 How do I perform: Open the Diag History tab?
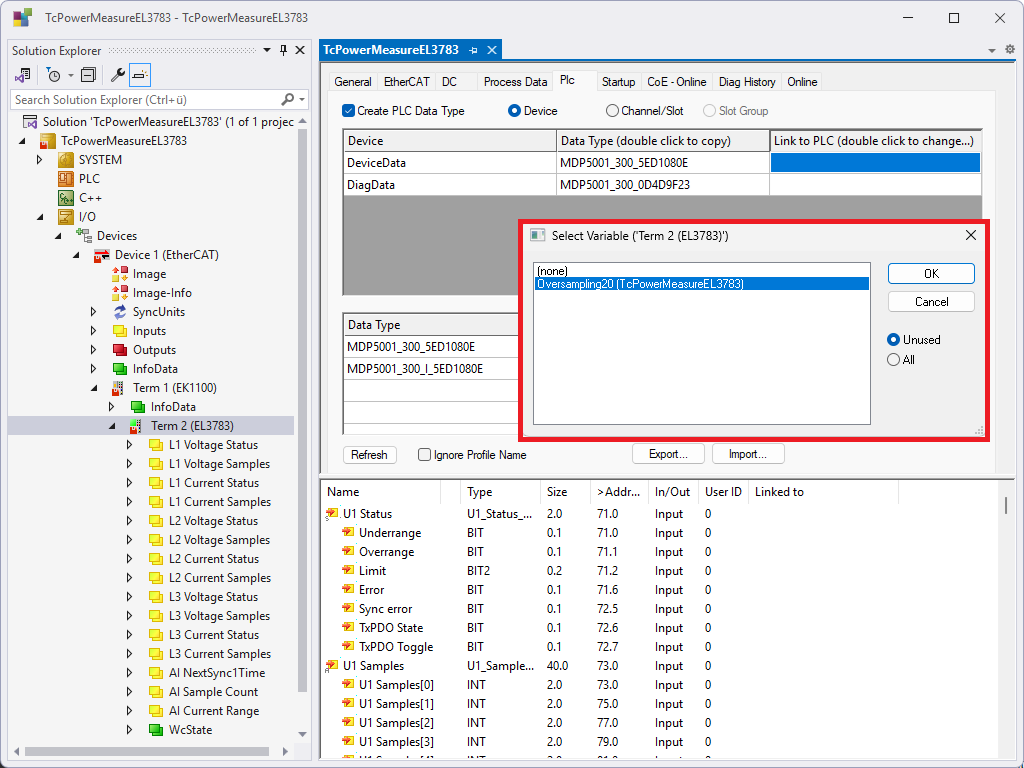(x=747, y=82)
